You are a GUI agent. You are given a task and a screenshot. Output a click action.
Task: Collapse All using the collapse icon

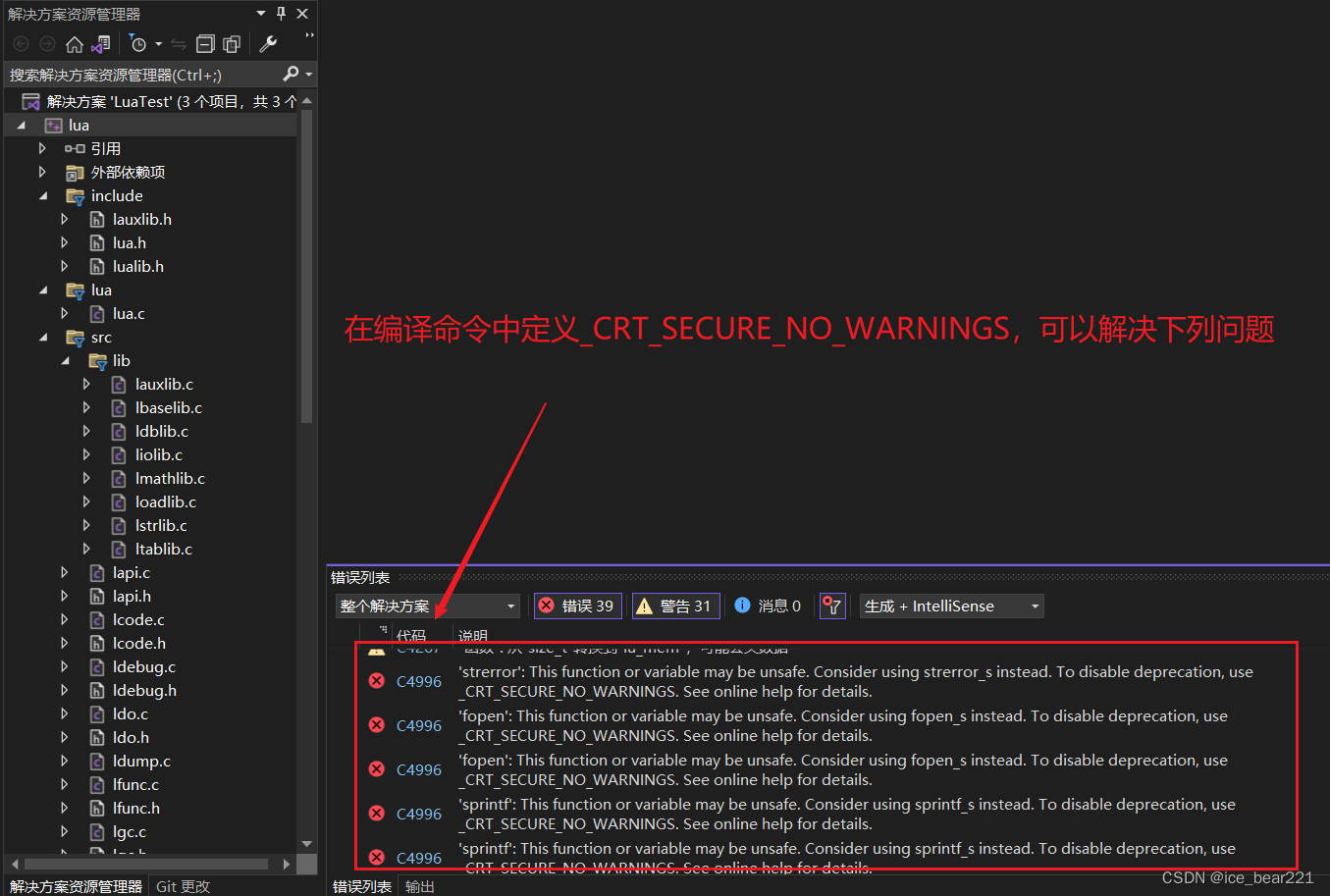[206, 43]
